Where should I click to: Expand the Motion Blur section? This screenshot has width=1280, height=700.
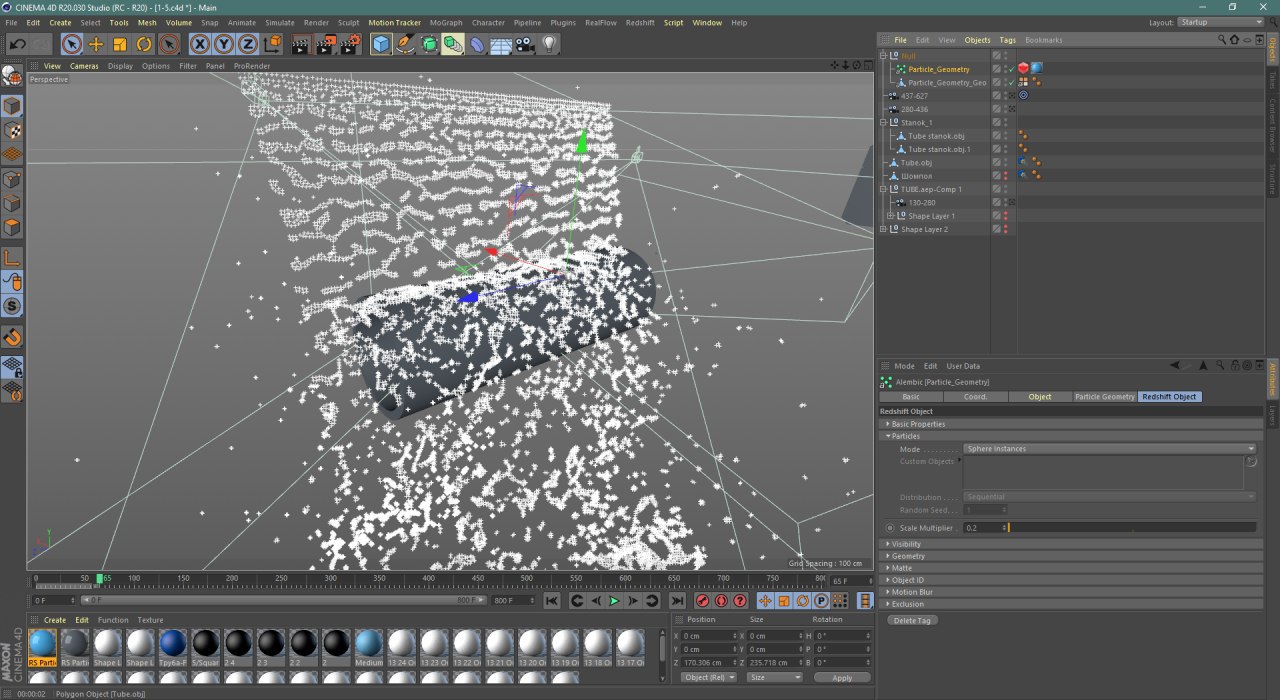[911, 592]
